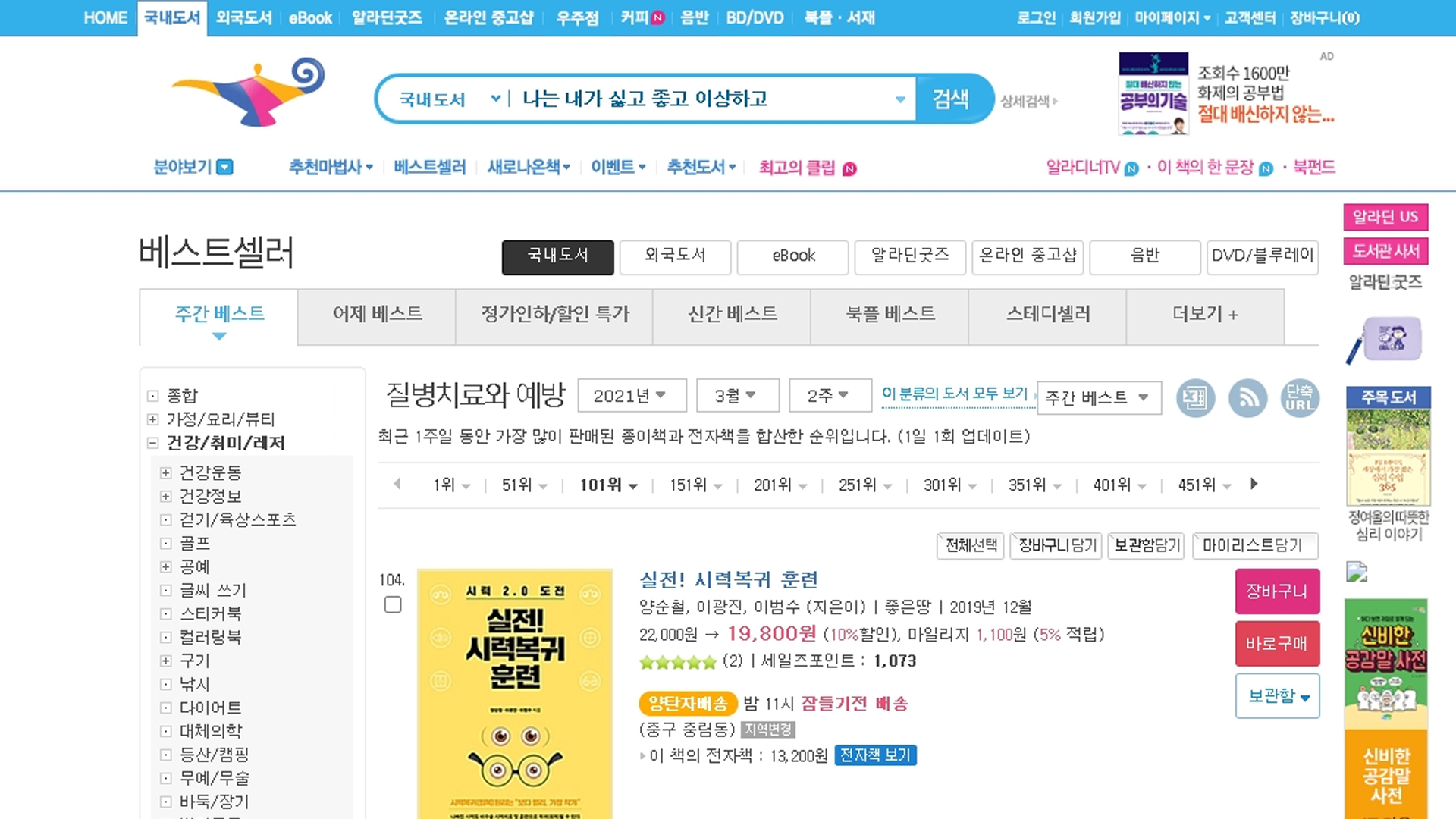Click the 실전! 시력복귀 훈련 book cover
Screen dimensions: 1456x819
tap(515, 694)
